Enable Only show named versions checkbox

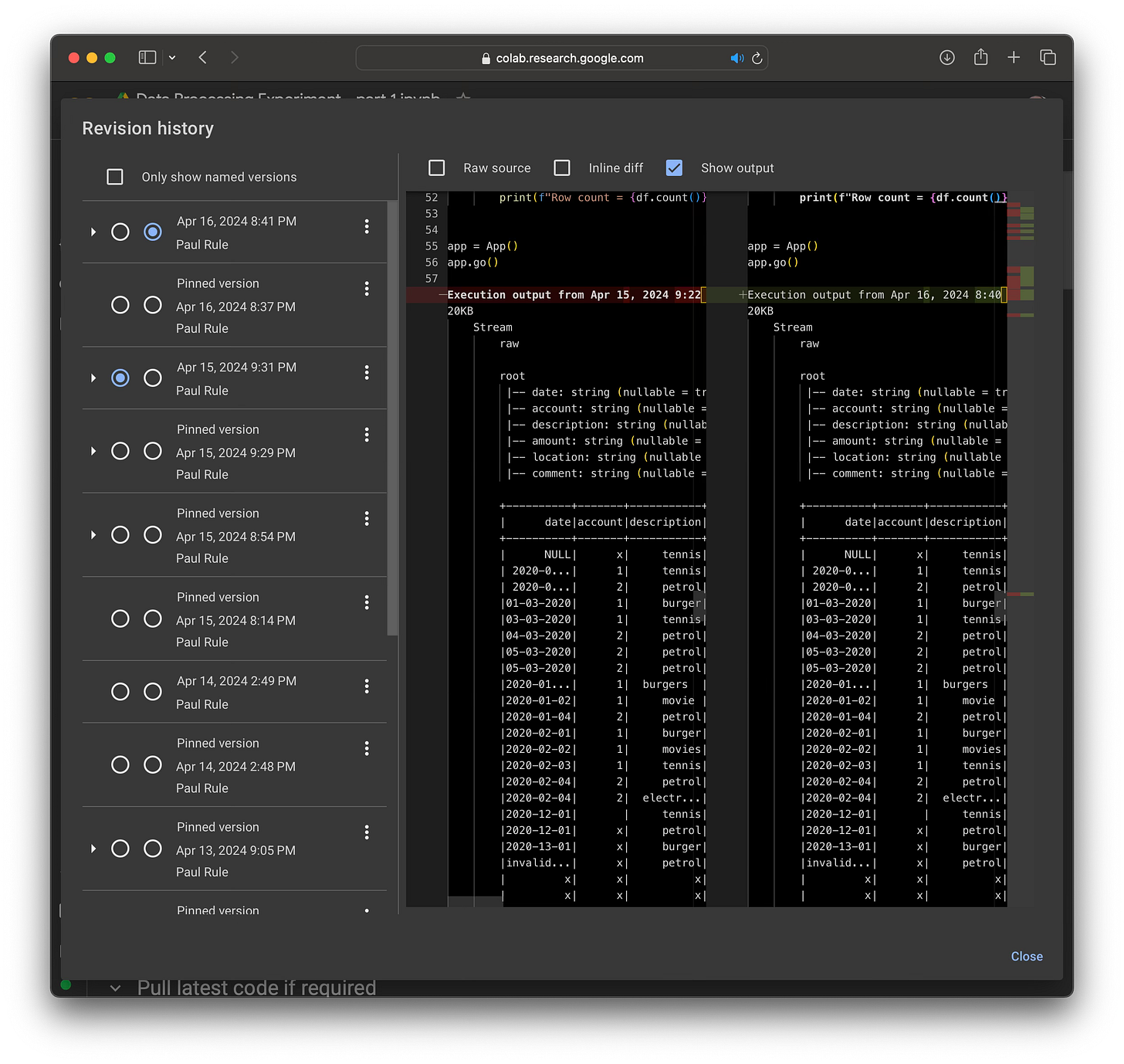pos(115,177)
